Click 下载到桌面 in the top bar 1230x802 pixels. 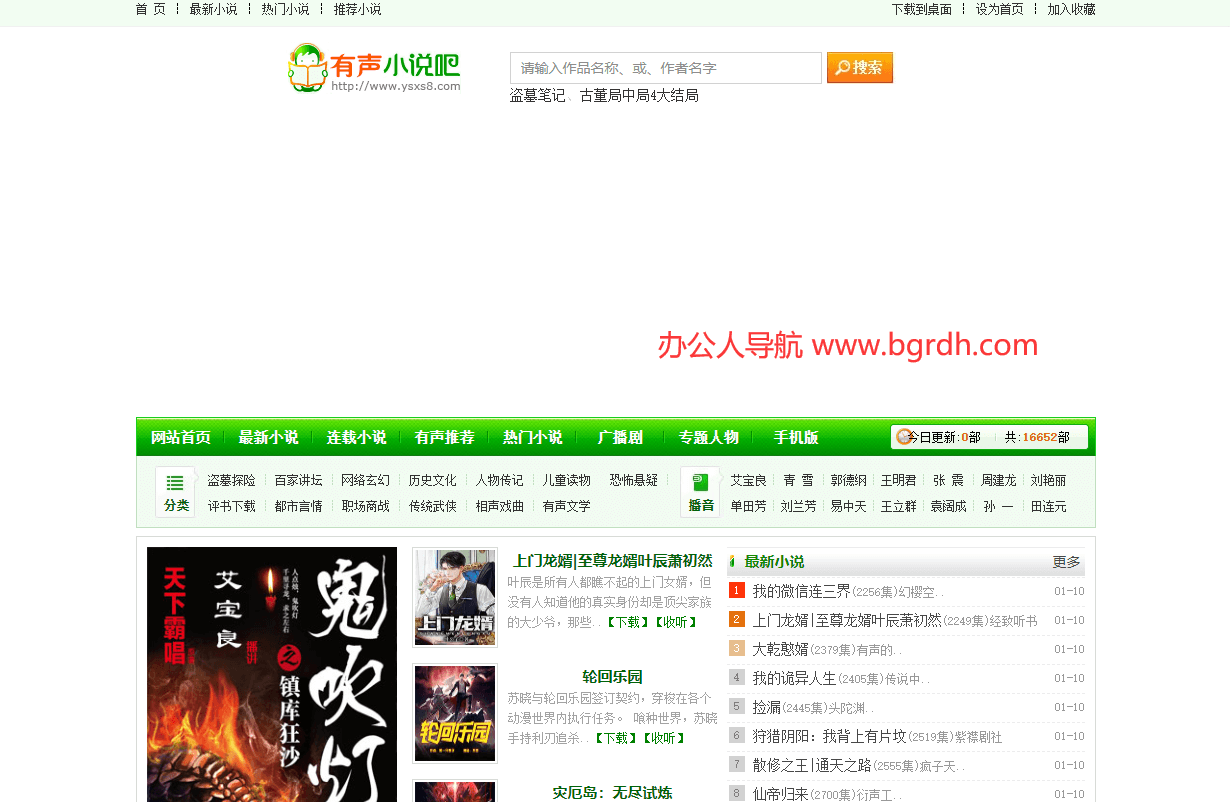coord(921,9)
